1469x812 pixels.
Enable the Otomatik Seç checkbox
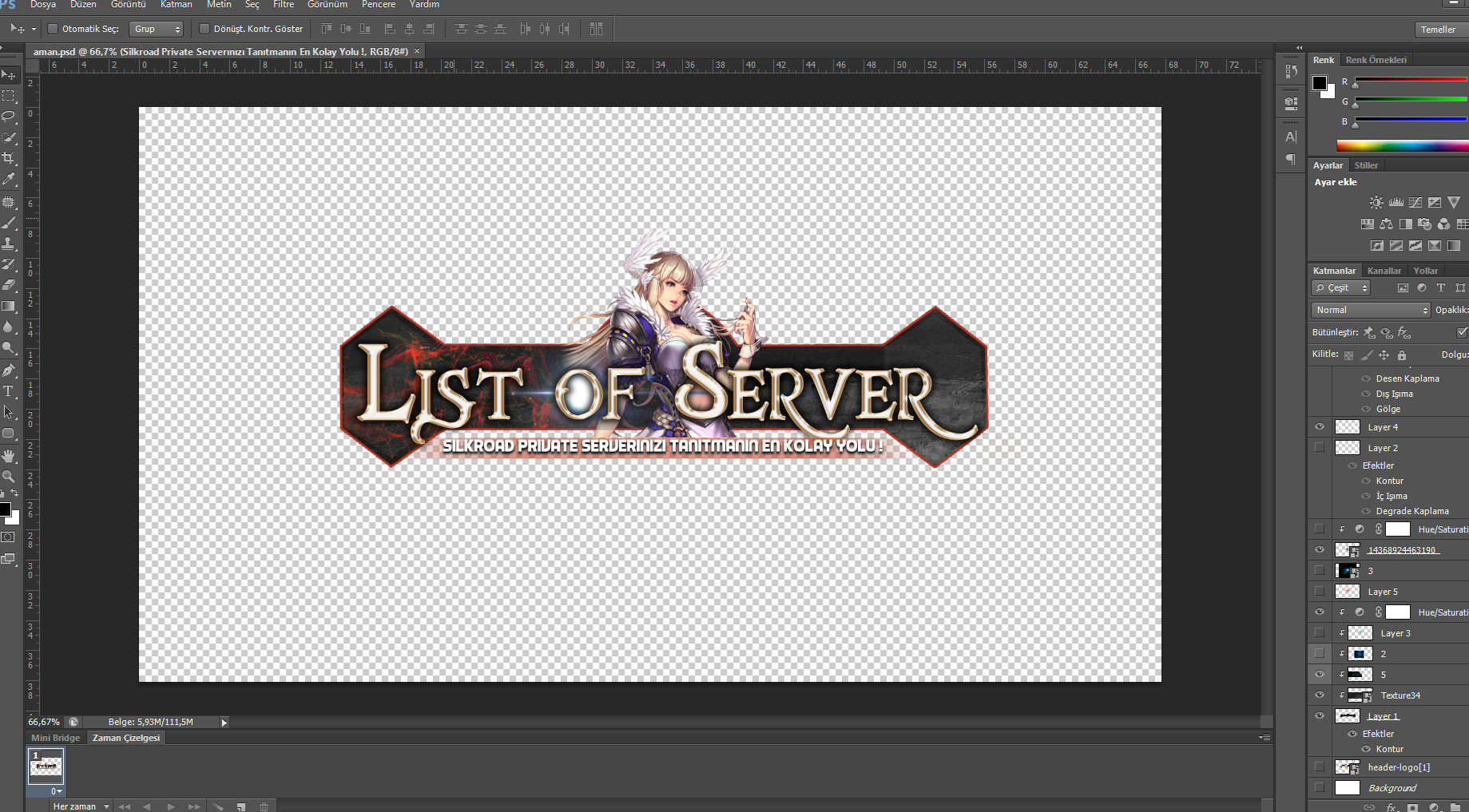pyautogui.click(x=53, y=29)
